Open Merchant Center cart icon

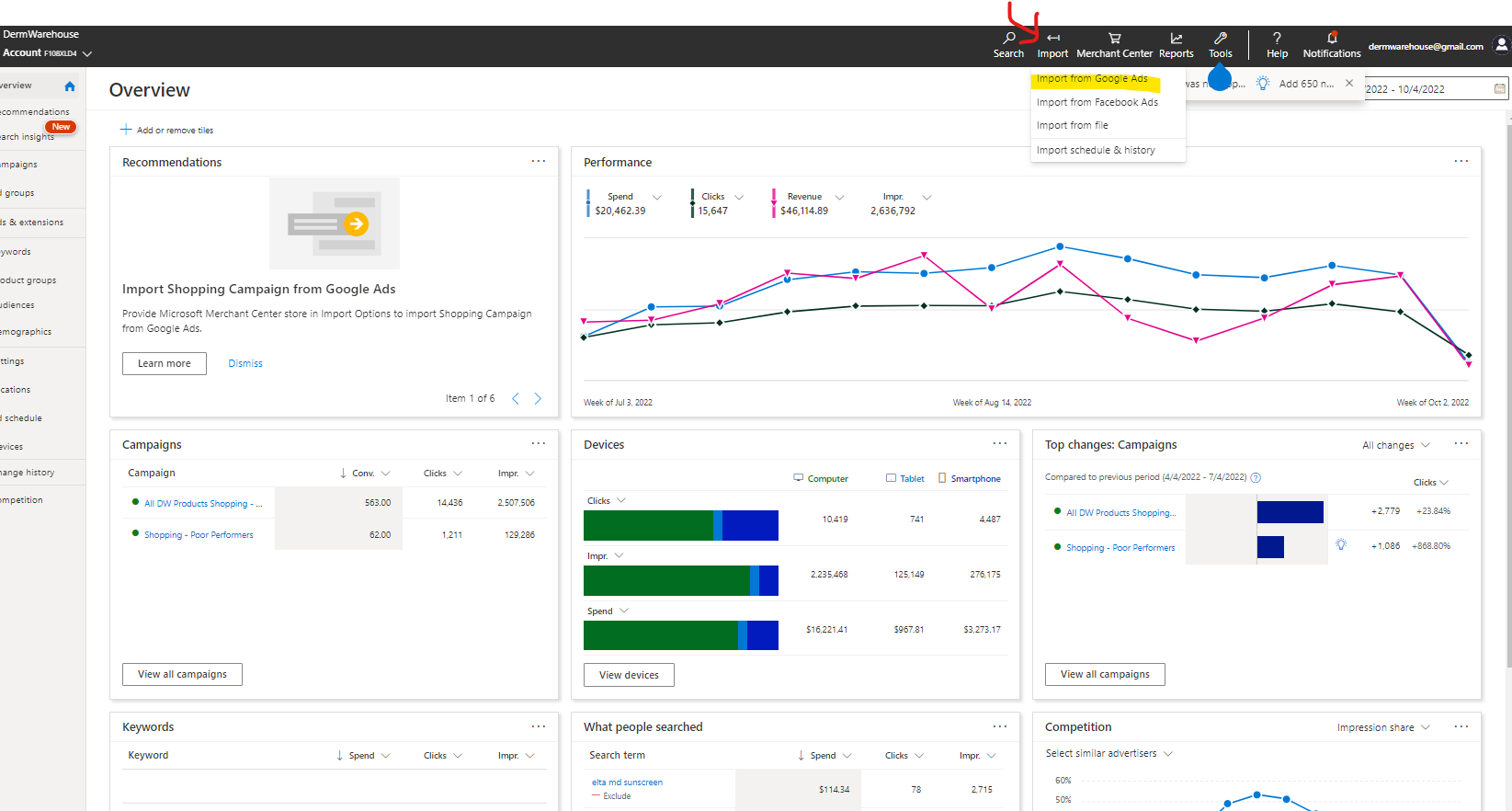pyautogui.click(x=1114, y=38)
